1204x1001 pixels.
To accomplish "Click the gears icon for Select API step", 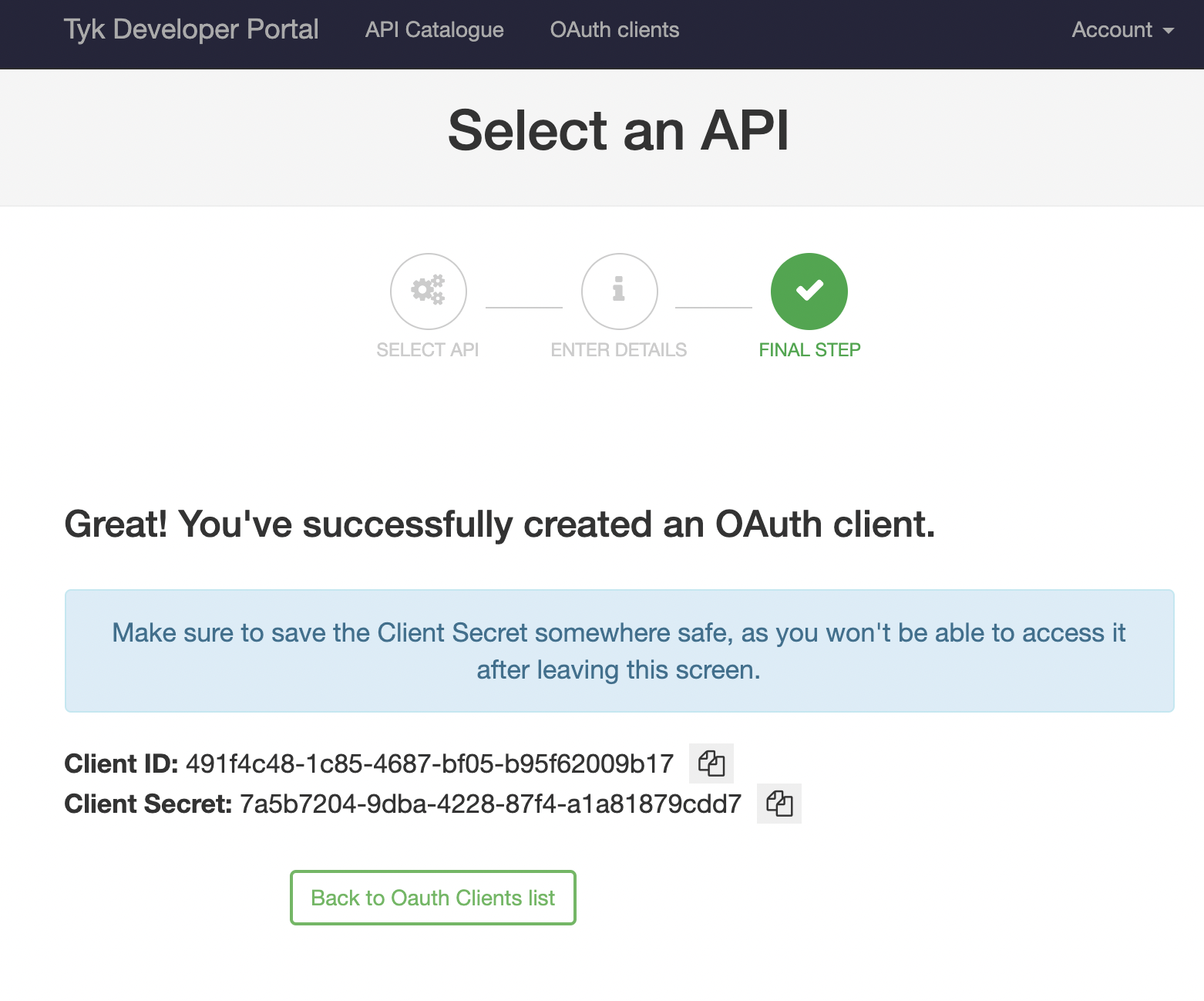I will tap(428, 291).
